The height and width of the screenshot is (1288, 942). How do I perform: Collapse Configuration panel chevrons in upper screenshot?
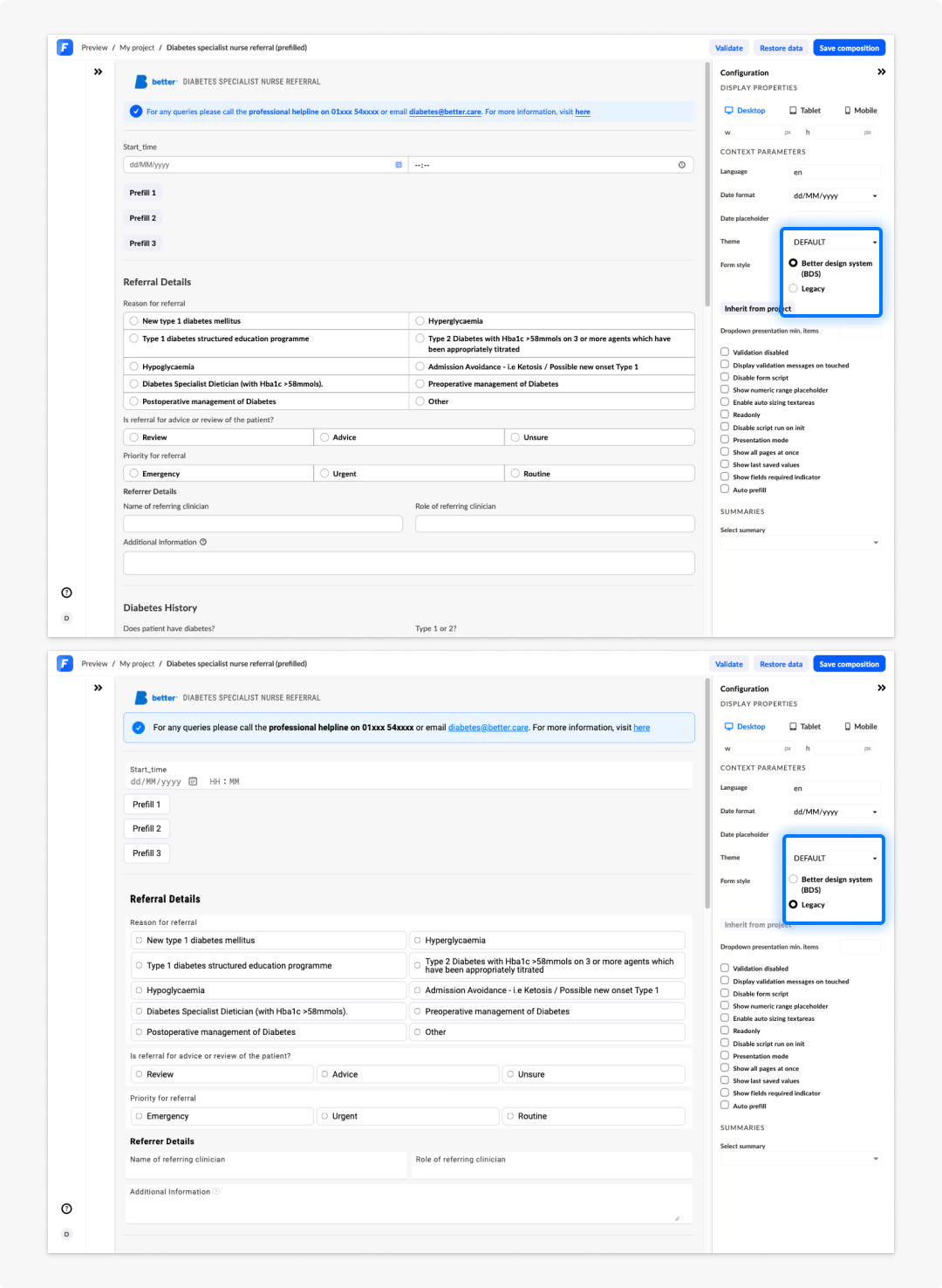pyautogui.click(x=882, y=72)
